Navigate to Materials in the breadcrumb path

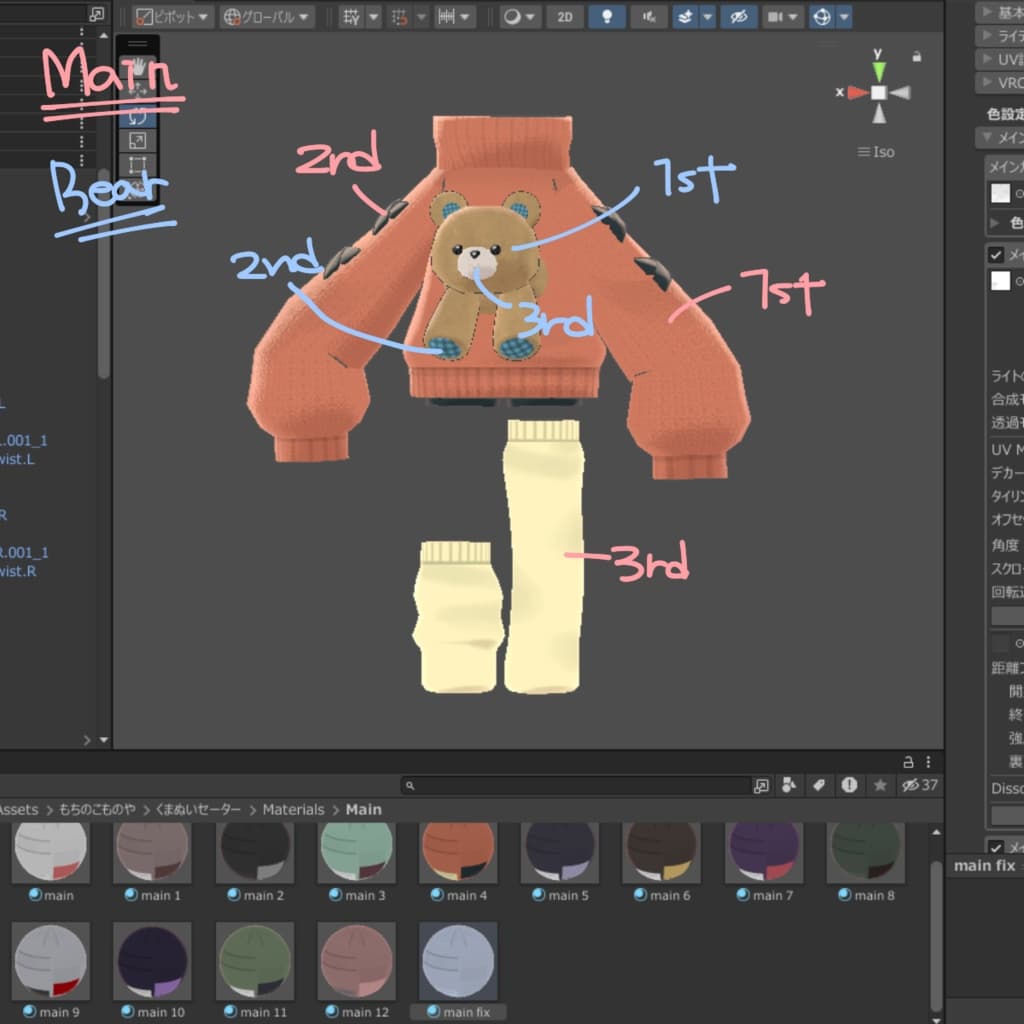point(293,810)
